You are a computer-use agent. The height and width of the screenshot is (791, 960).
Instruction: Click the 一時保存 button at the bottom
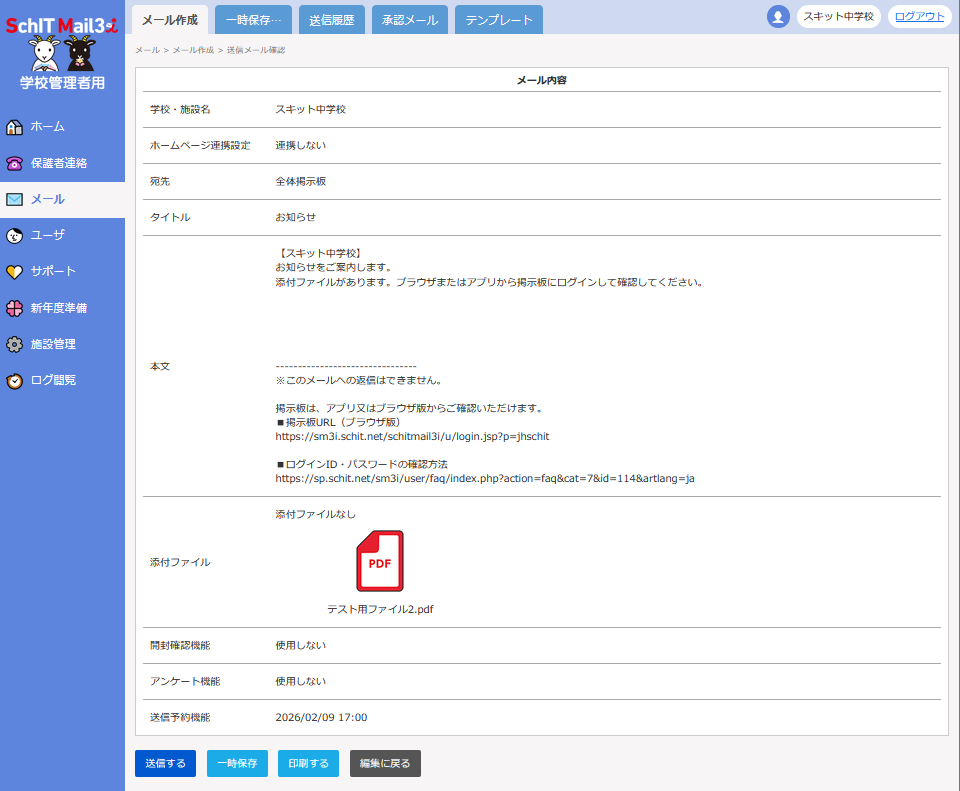pos(237,764)
